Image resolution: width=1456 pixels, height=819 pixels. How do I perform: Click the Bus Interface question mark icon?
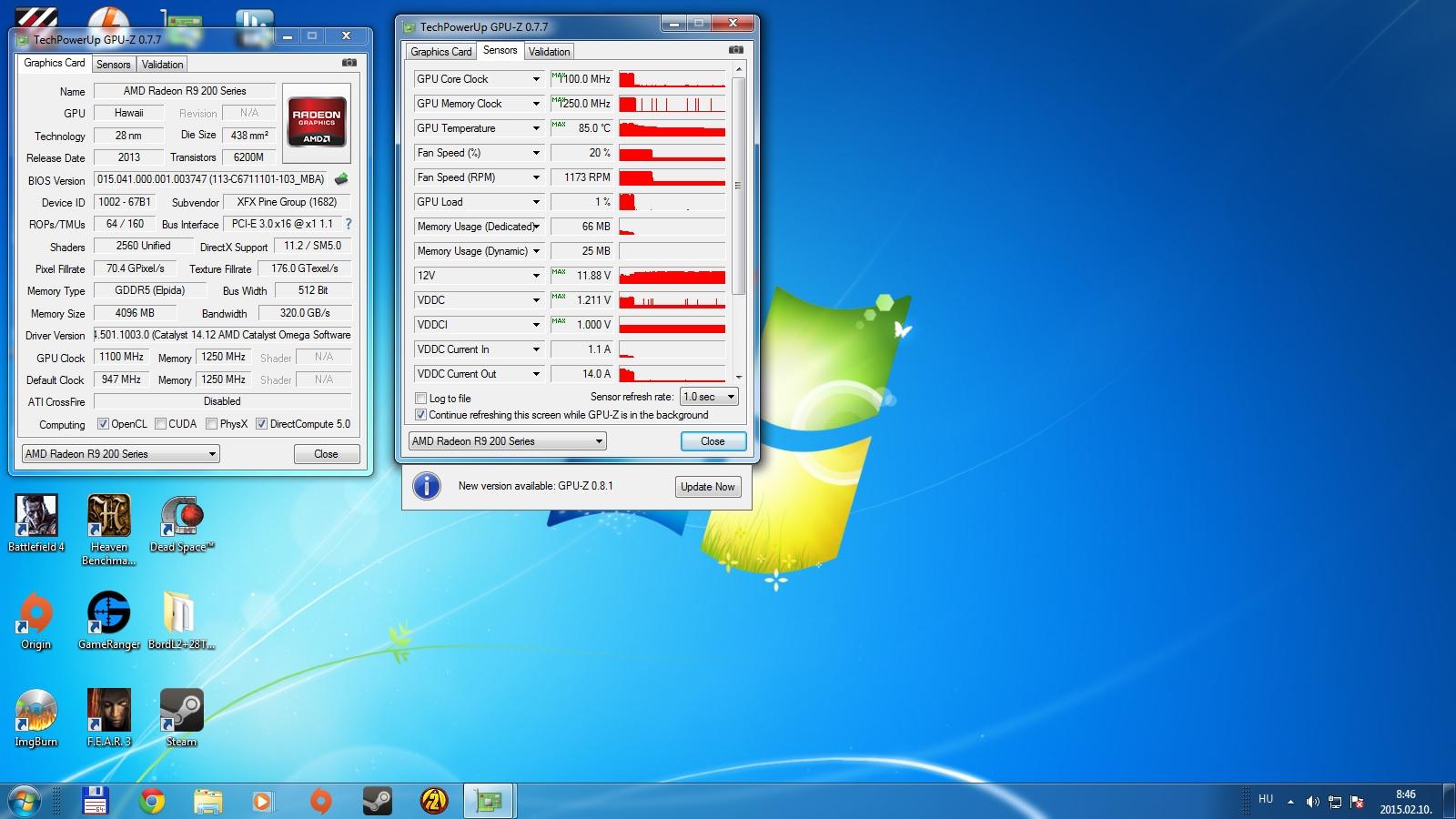[348, 224]
